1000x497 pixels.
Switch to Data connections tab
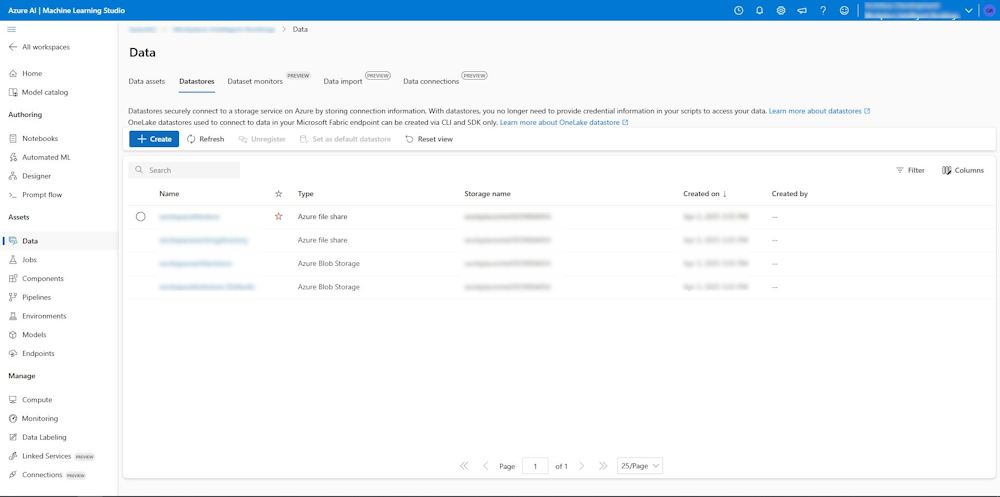(x=431, y=82)
